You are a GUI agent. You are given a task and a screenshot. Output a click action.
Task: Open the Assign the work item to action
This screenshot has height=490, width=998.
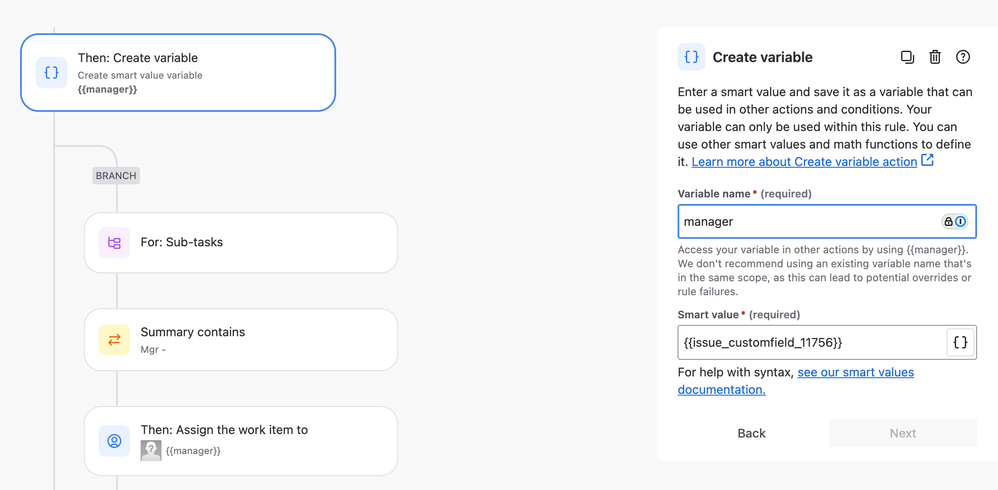[241, 441]
